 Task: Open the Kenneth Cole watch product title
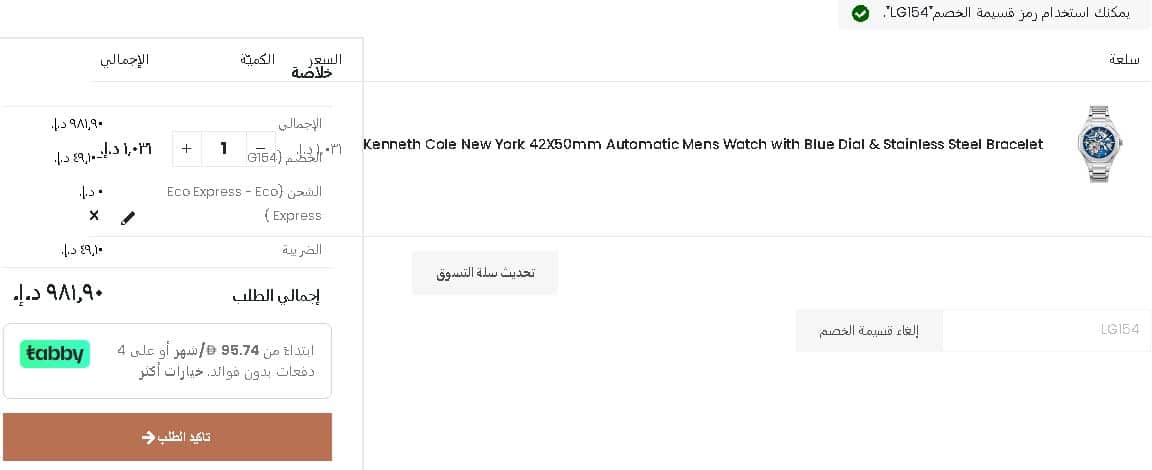tap(702, 144)
